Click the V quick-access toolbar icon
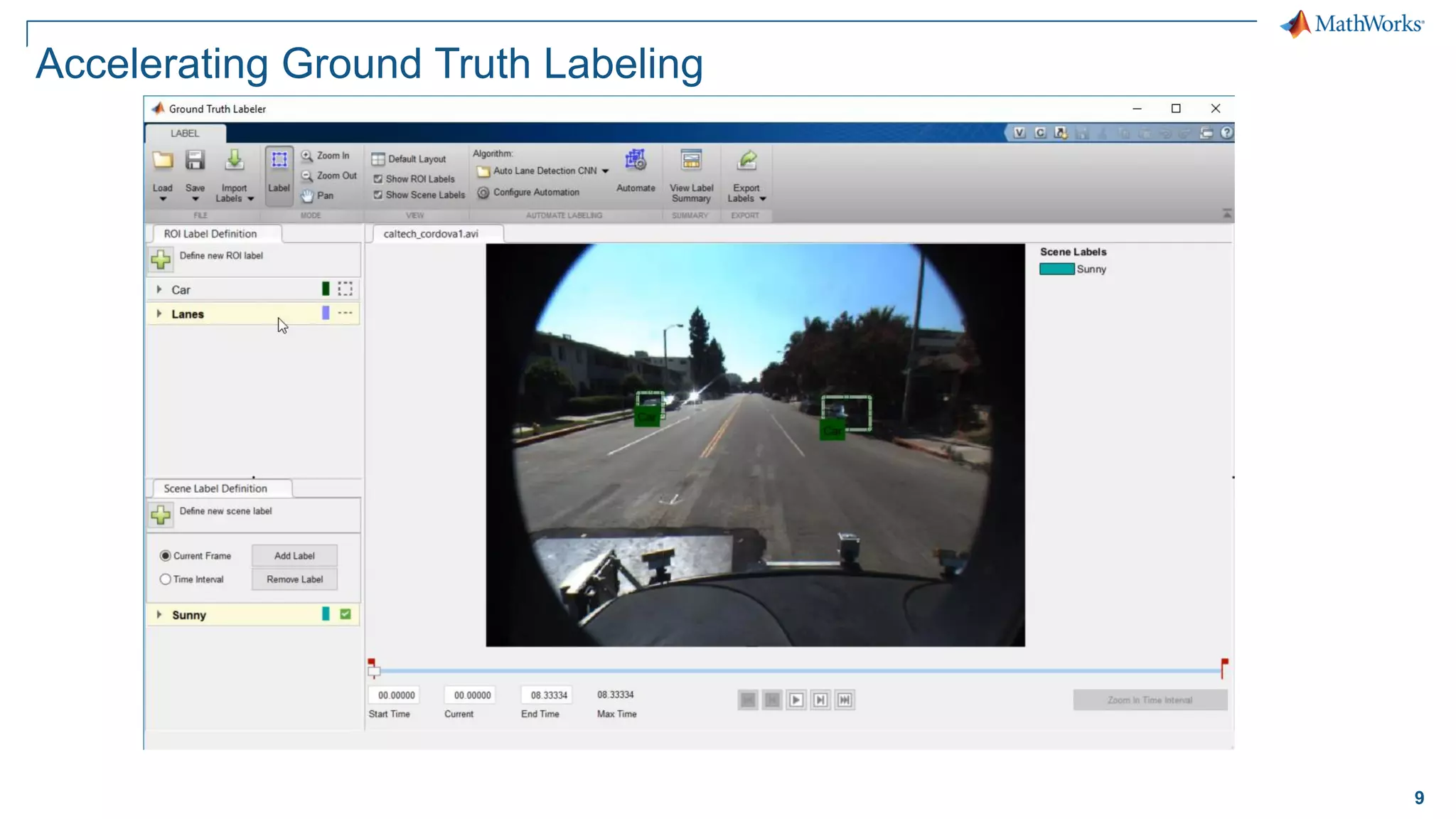This screenshot has width=1456, height=819. click(1019, 133)
